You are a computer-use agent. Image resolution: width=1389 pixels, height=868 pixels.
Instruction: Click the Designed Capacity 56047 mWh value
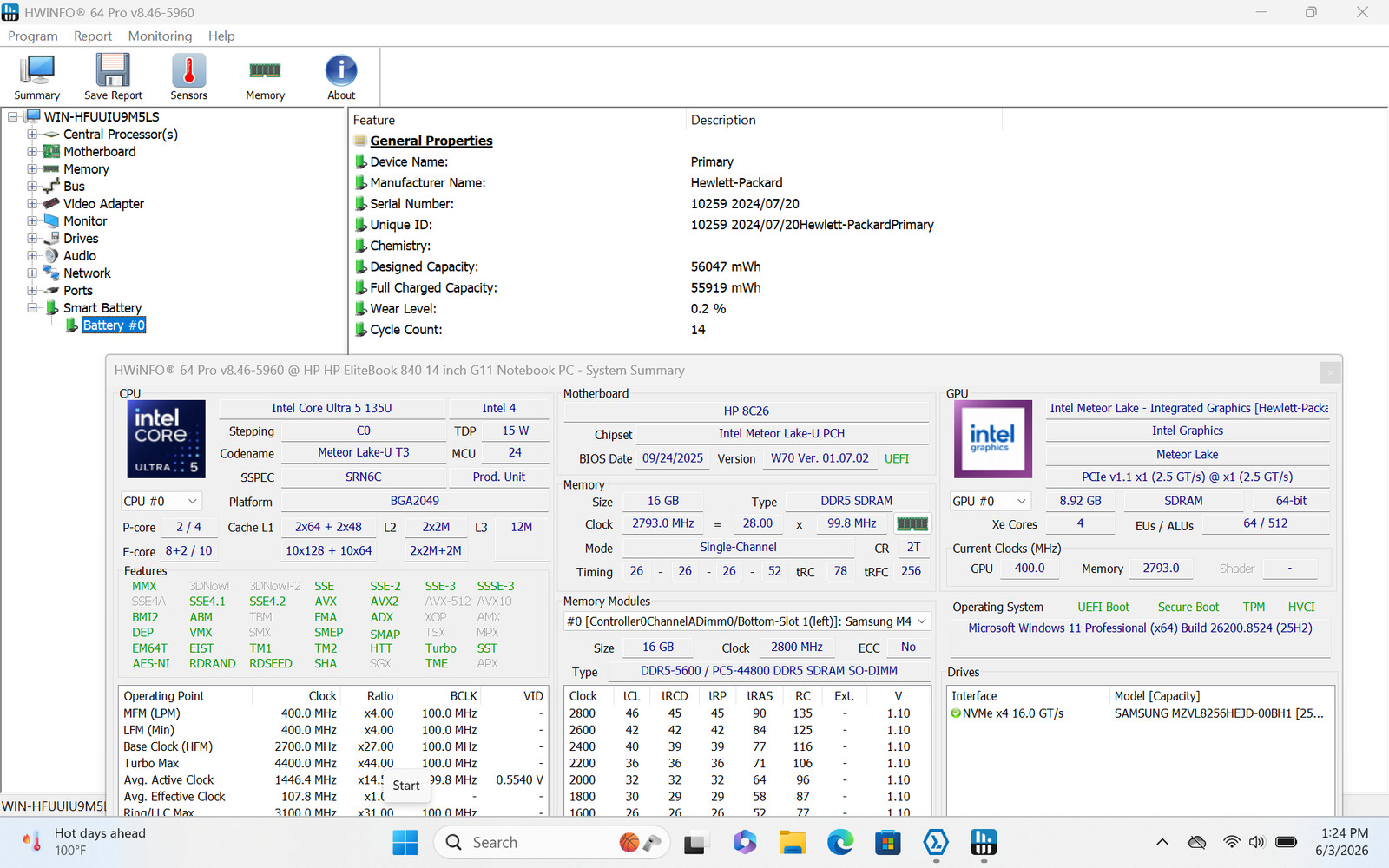pyautogui.click(x=726, y=267)
